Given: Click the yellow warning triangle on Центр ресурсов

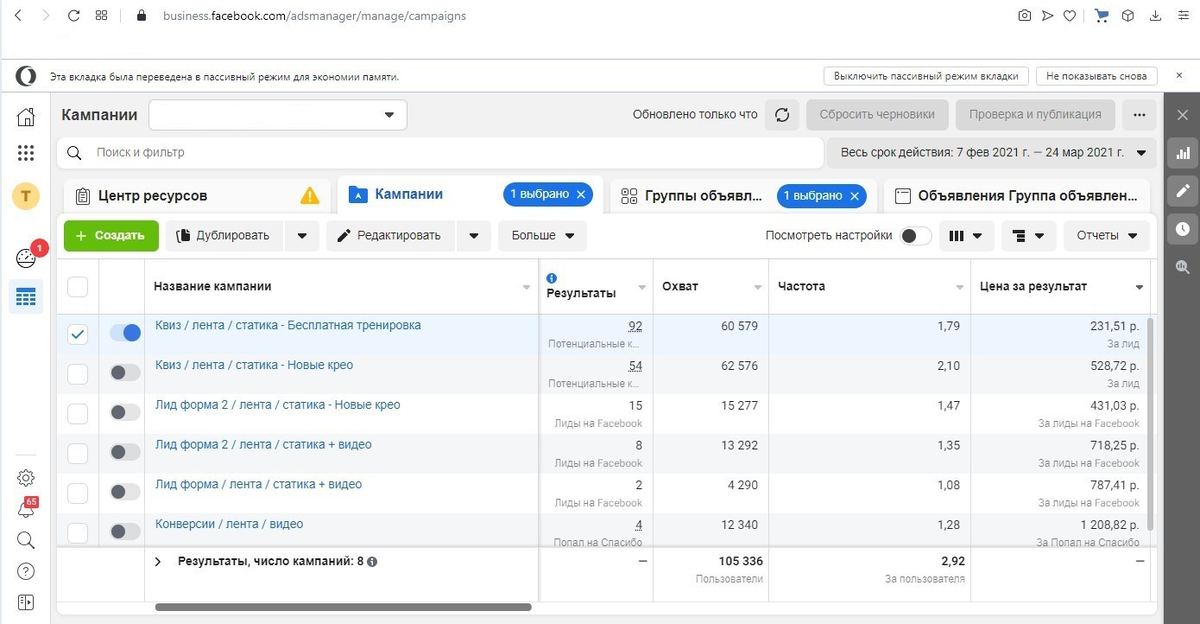Looking at the screenshot, I should click(x=310, y=195).
